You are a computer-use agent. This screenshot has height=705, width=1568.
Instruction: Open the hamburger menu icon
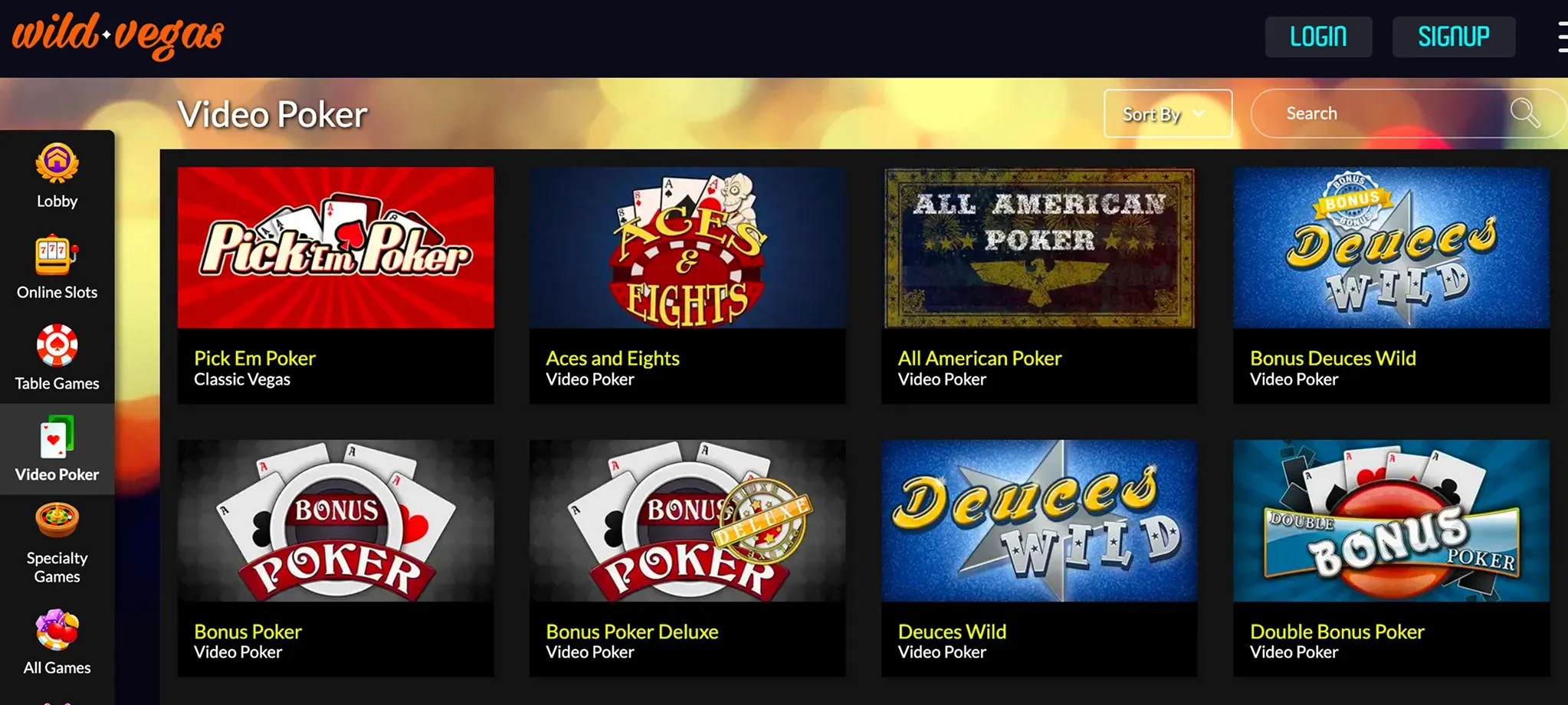coord(1563,37)
